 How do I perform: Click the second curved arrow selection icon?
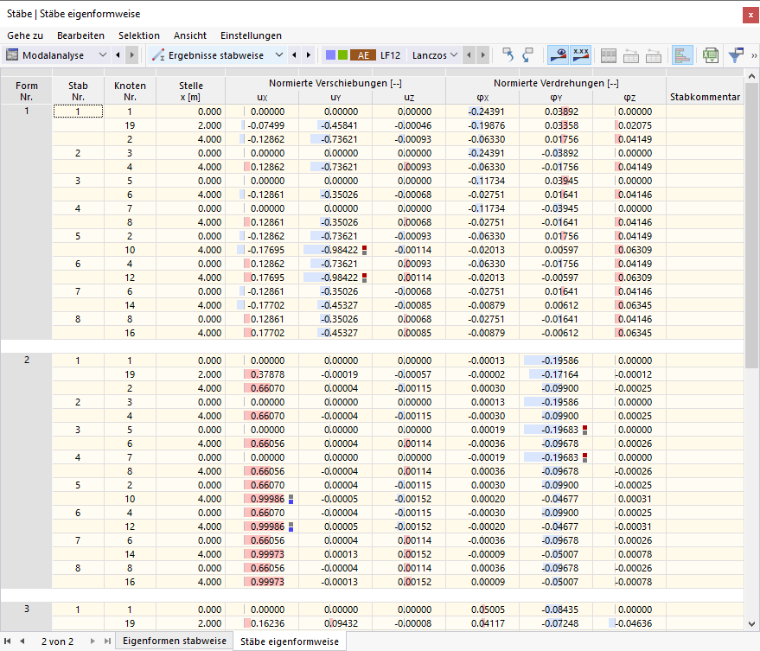(528, 55)
